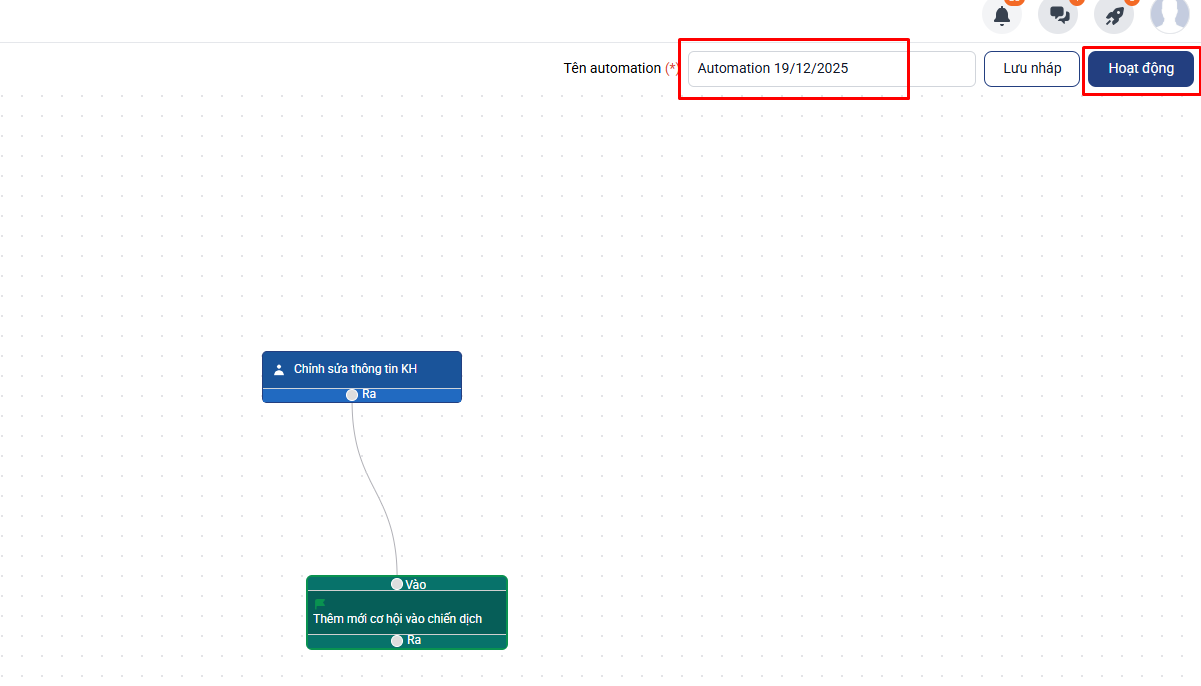
Task: Open the chat messages icon
Action: click(1058, 16)
